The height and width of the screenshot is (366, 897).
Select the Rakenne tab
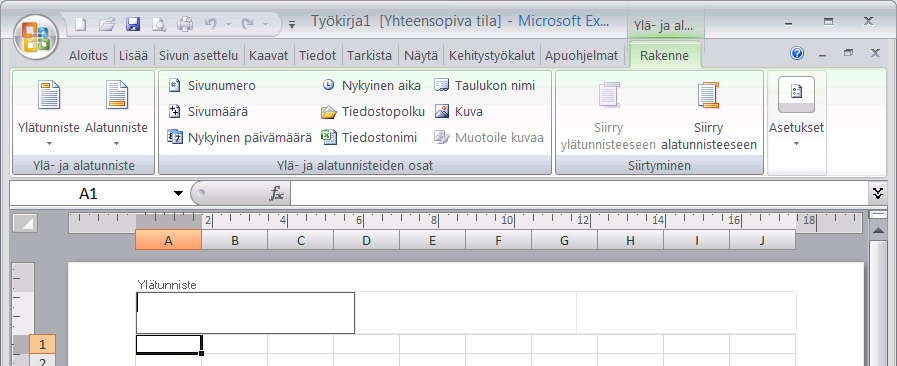coord(664,56)
